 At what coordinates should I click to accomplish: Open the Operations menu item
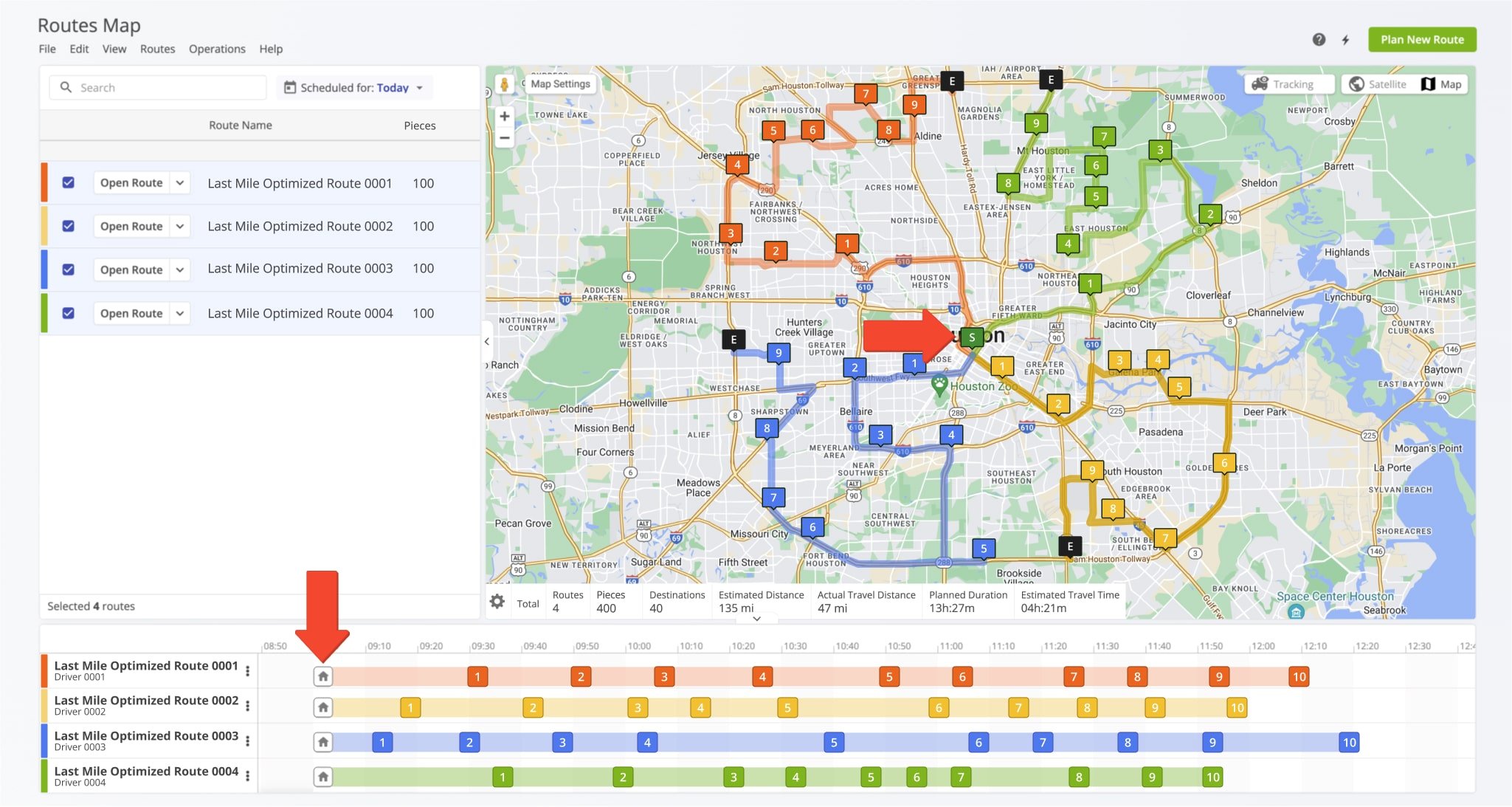click(x=215, y=48)
